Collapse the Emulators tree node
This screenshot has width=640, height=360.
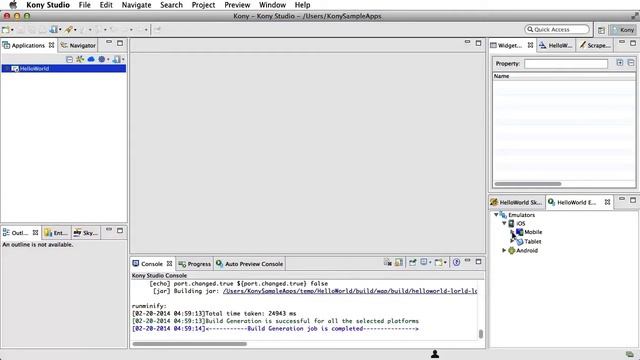pyautogui.click(x=496, y=215)
